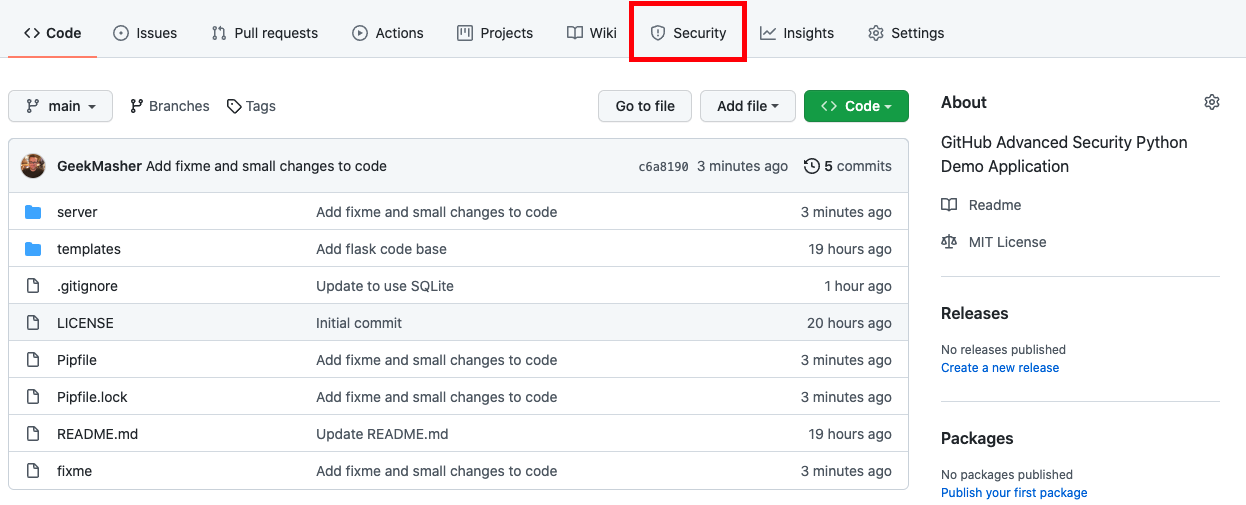The height and width of the screenshot is (505, 1246).
Task: Open the Code tab
Action: tap(52, 33)
